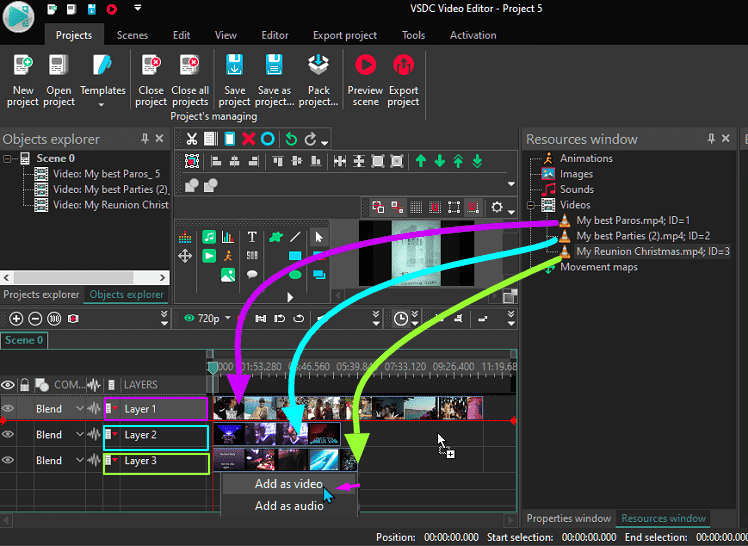Collapse the Videos resources node
The height and width of the screenshot is (546, 748).
pos(530,205)
